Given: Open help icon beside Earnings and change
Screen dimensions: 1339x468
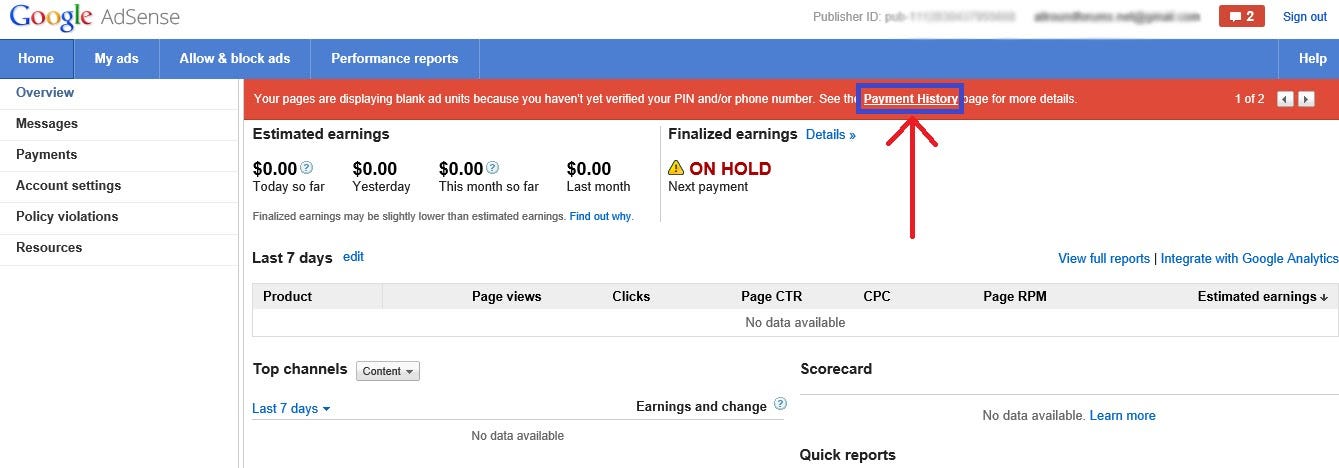Looking at the screenshot, I should pos(780,404).
